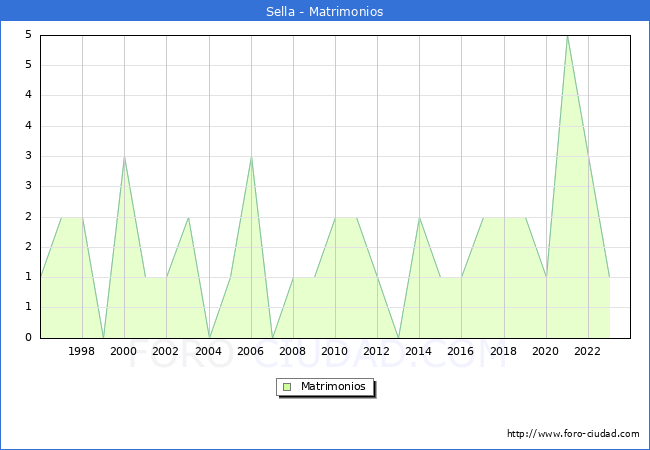Click the 2020 x-axis label

[x=546, y=351]
